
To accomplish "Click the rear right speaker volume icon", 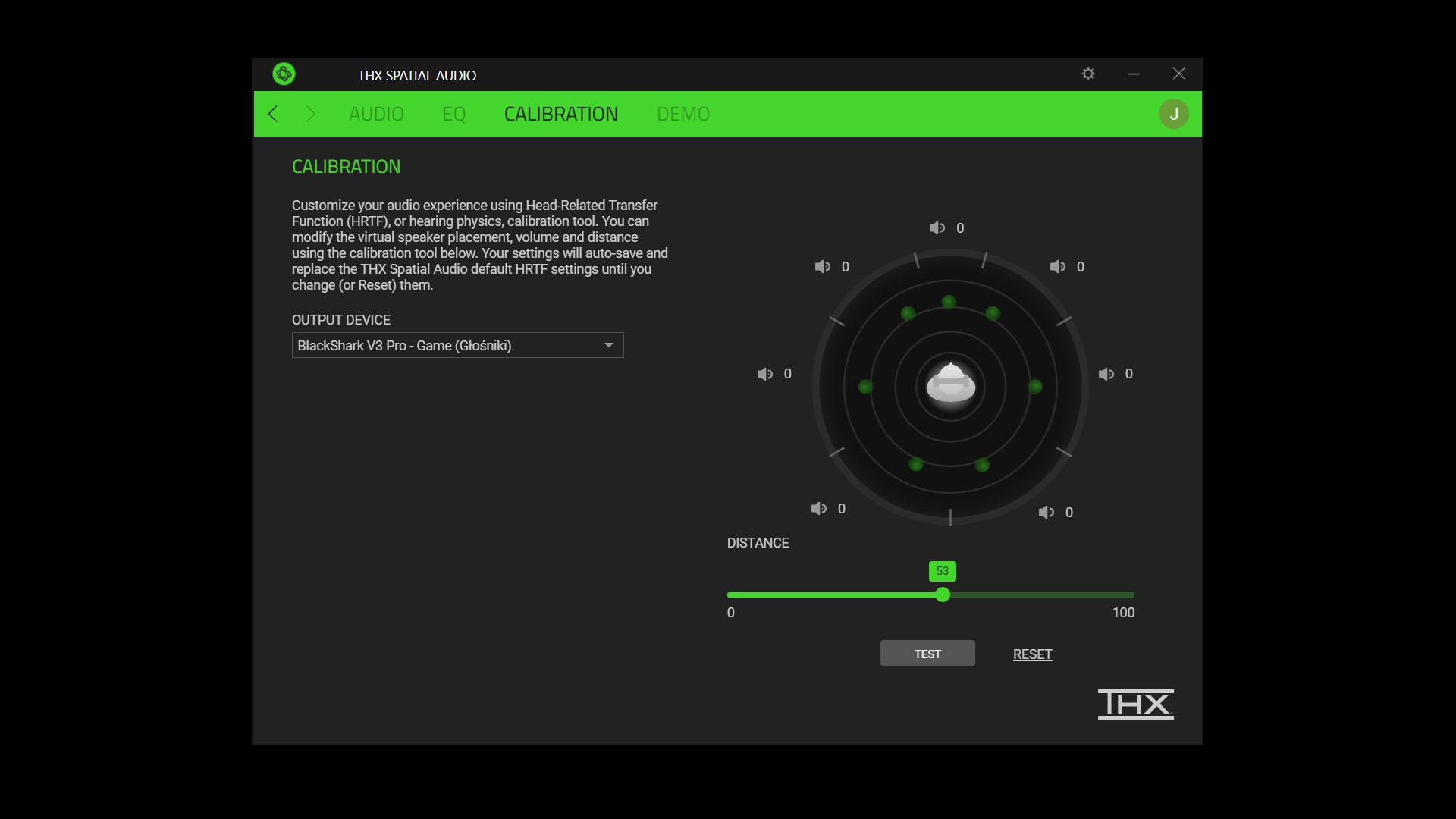I will click(x=1046, y=512).
